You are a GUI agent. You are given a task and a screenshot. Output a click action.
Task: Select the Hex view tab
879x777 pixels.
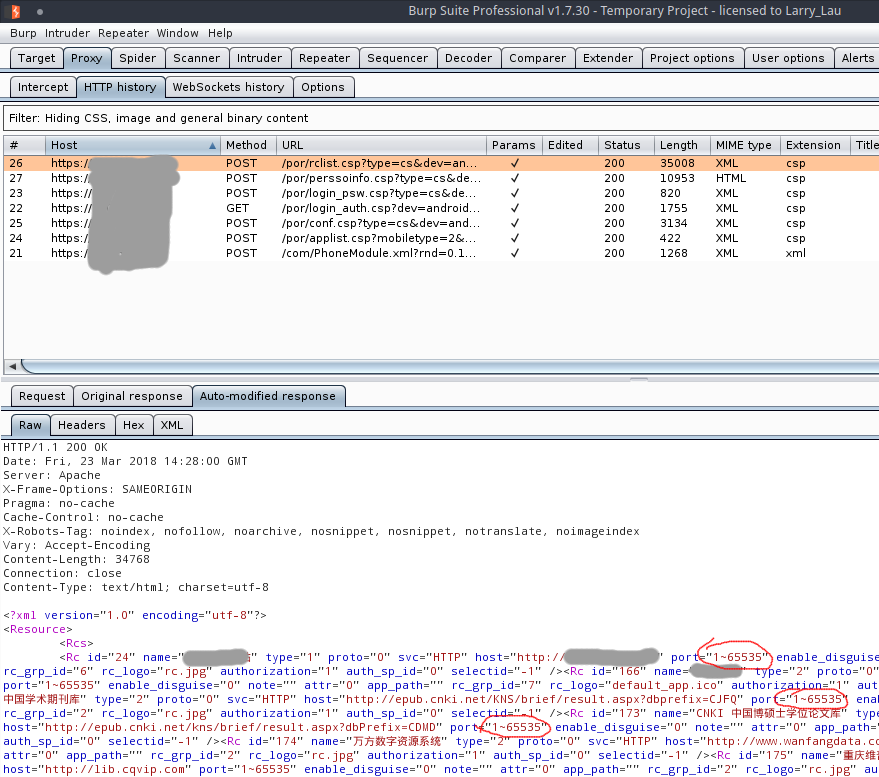pyautogui.click(x=133, y=425)
